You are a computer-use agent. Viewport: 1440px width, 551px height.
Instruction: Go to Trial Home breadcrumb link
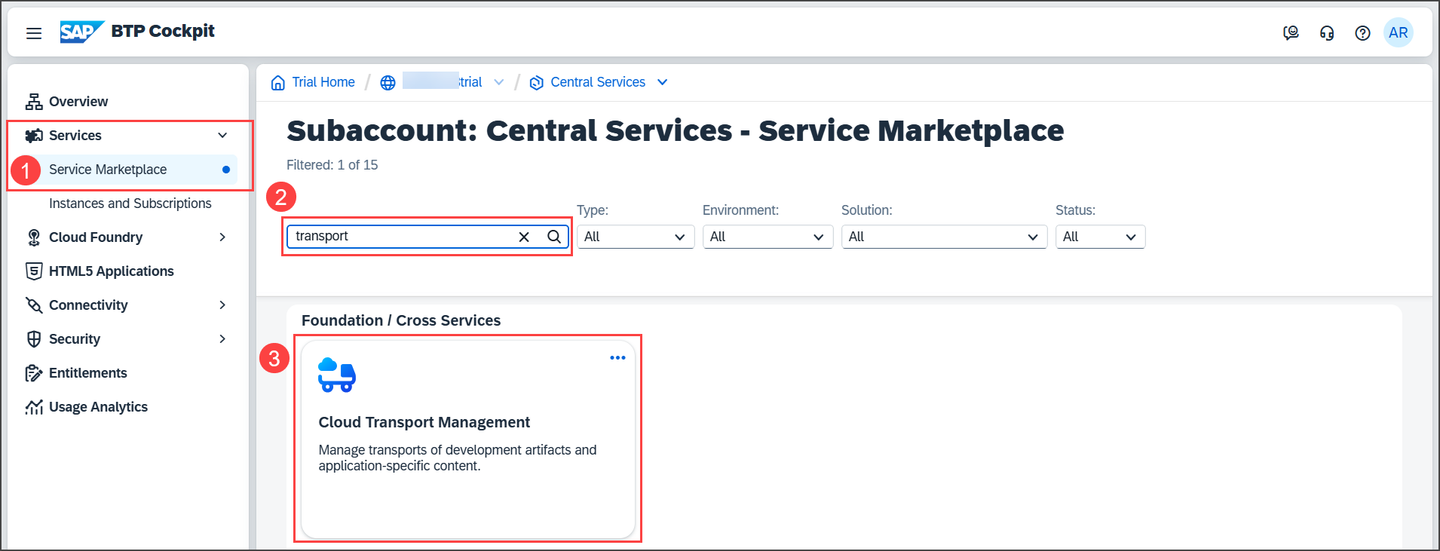(323, 82)
